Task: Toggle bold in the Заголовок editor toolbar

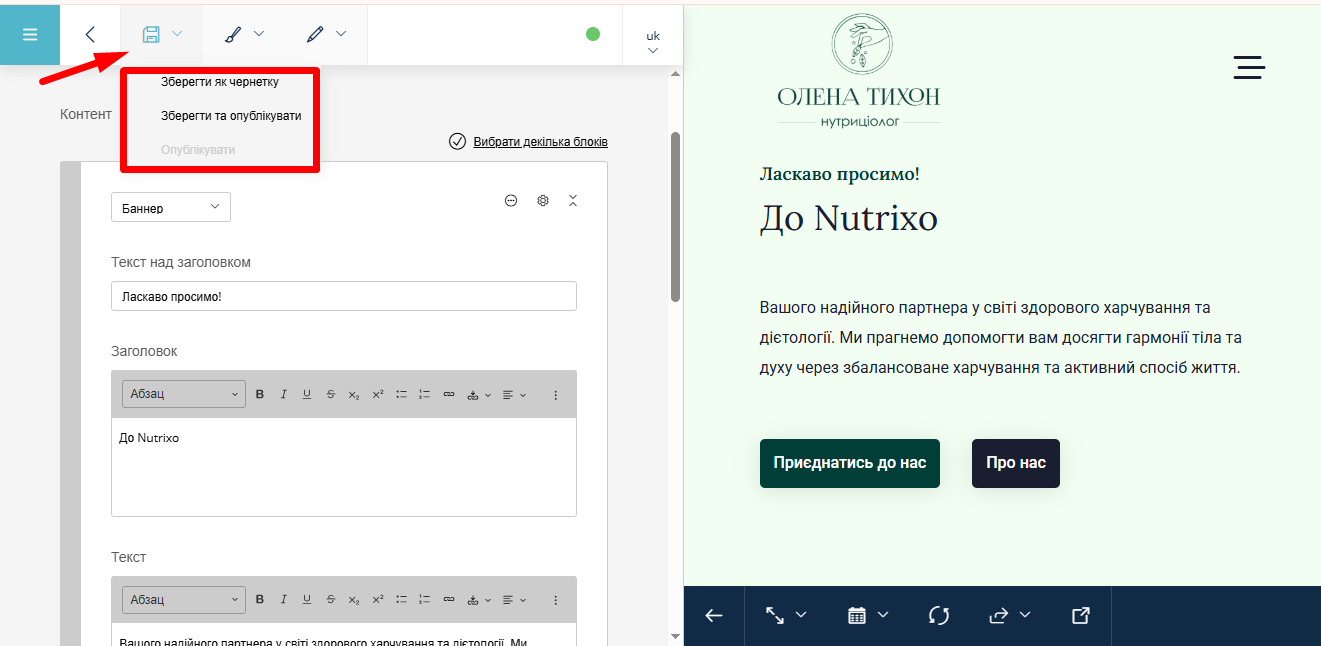Action: point(260,395)
